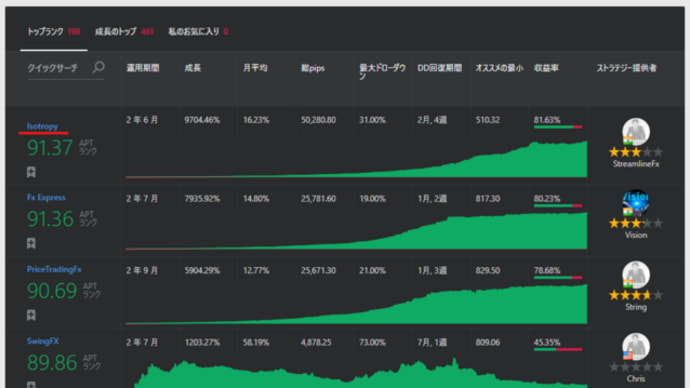Click Chris provider avatar
This screenshot has width=690, height=388.
tap(636, 346)
